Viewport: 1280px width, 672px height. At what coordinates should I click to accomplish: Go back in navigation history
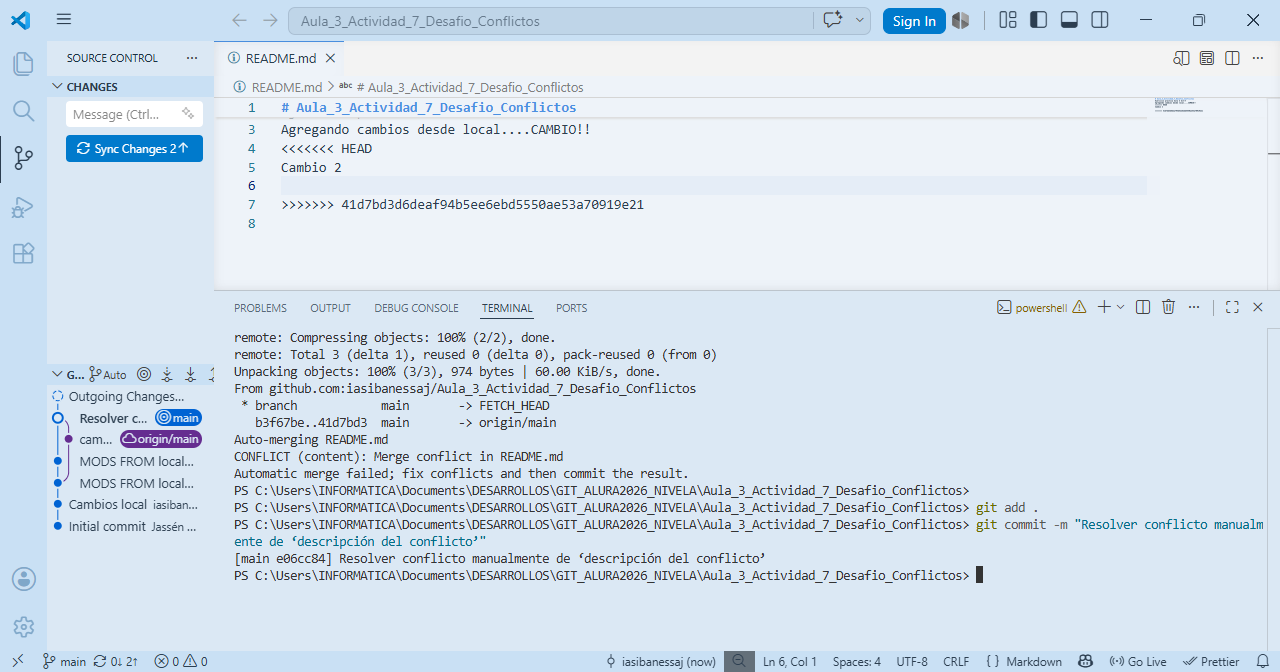coord(239,20)
